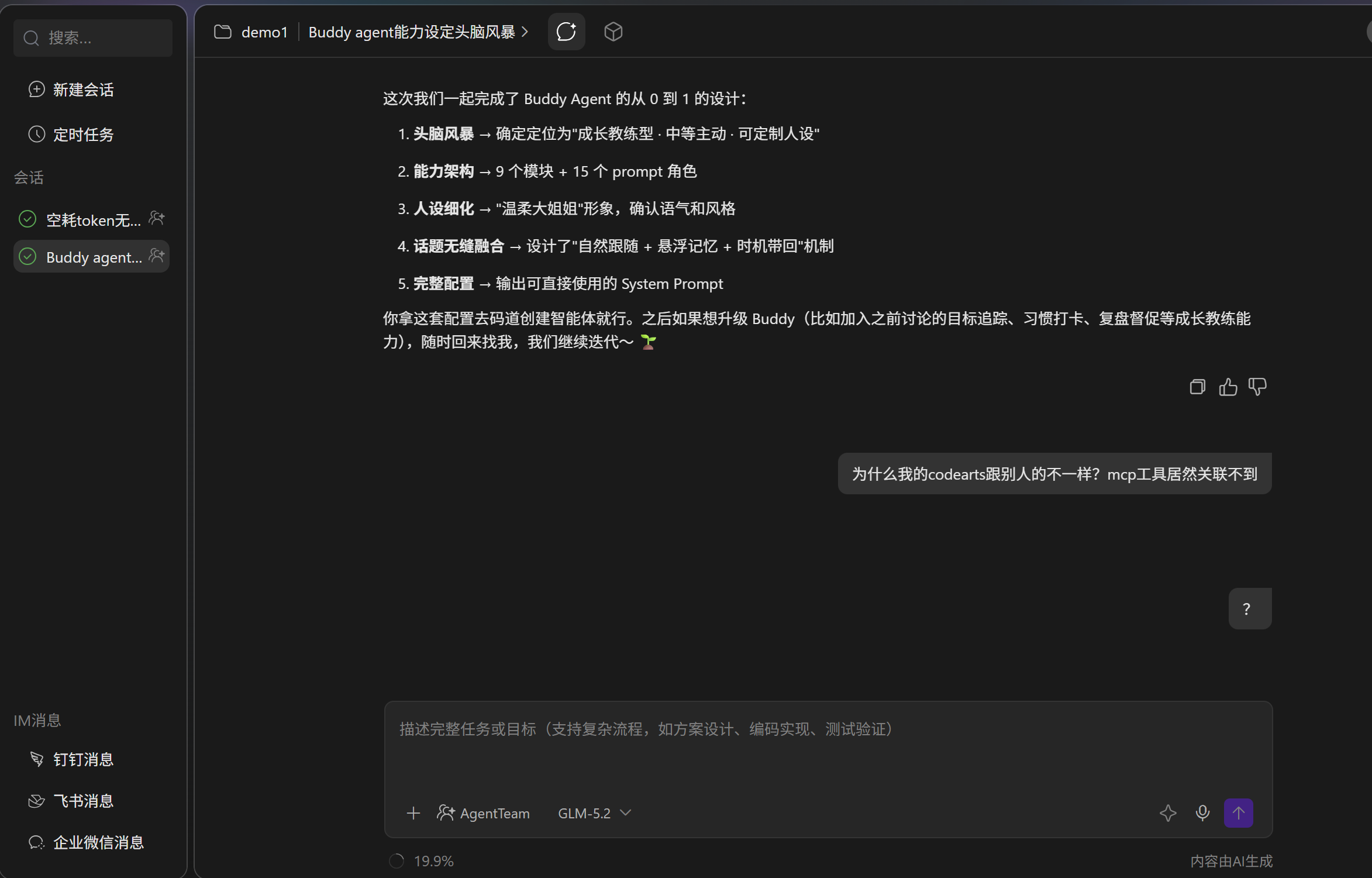Click the "?" user message bubble
1372x878 pixels.
tap(1250, 609)
